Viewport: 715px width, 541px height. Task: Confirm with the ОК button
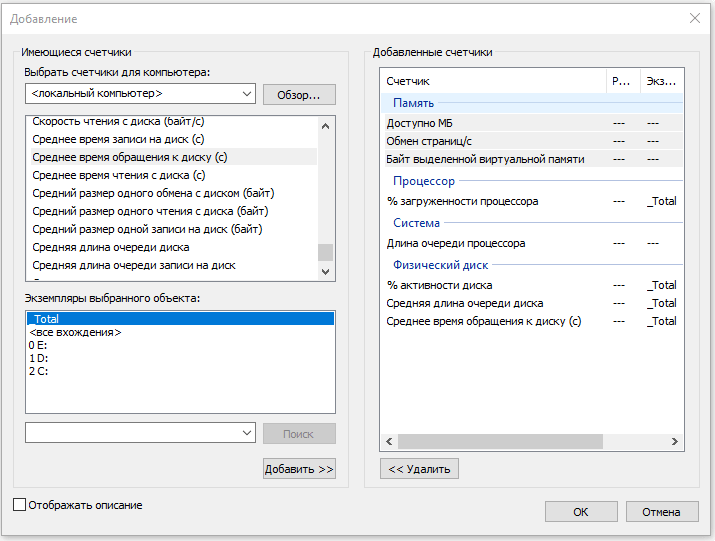point(581,512)
